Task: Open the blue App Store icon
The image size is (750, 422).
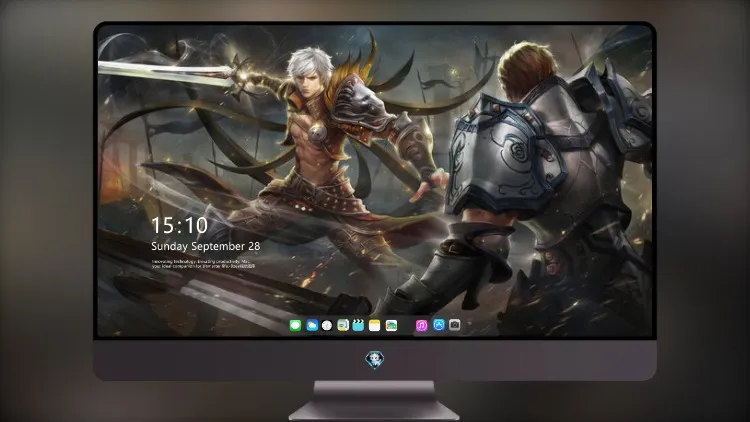Action: (x=439, y=325)
